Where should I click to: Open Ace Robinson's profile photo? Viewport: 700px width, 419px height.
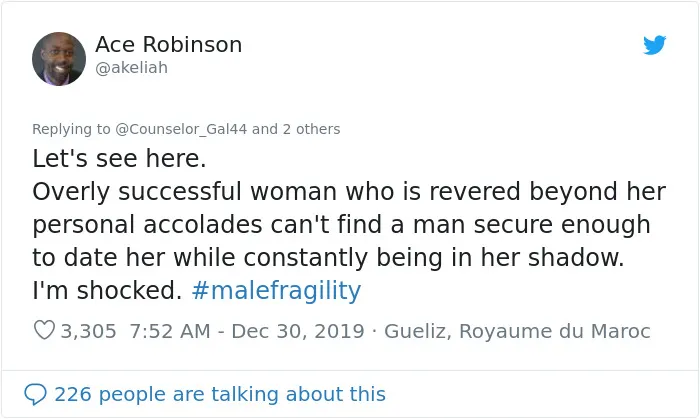(x=59, y=58)
